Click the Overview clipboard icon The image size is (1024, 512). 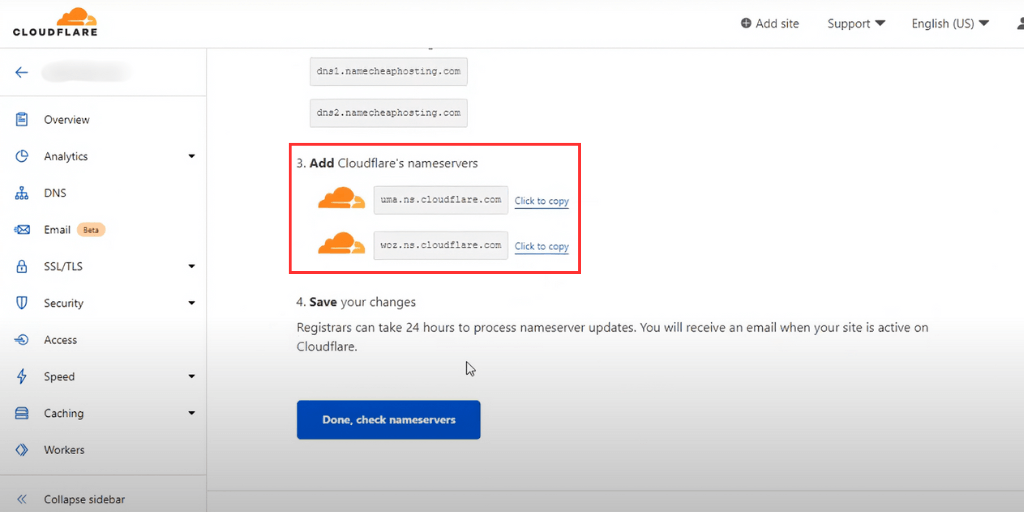point(22,120)
